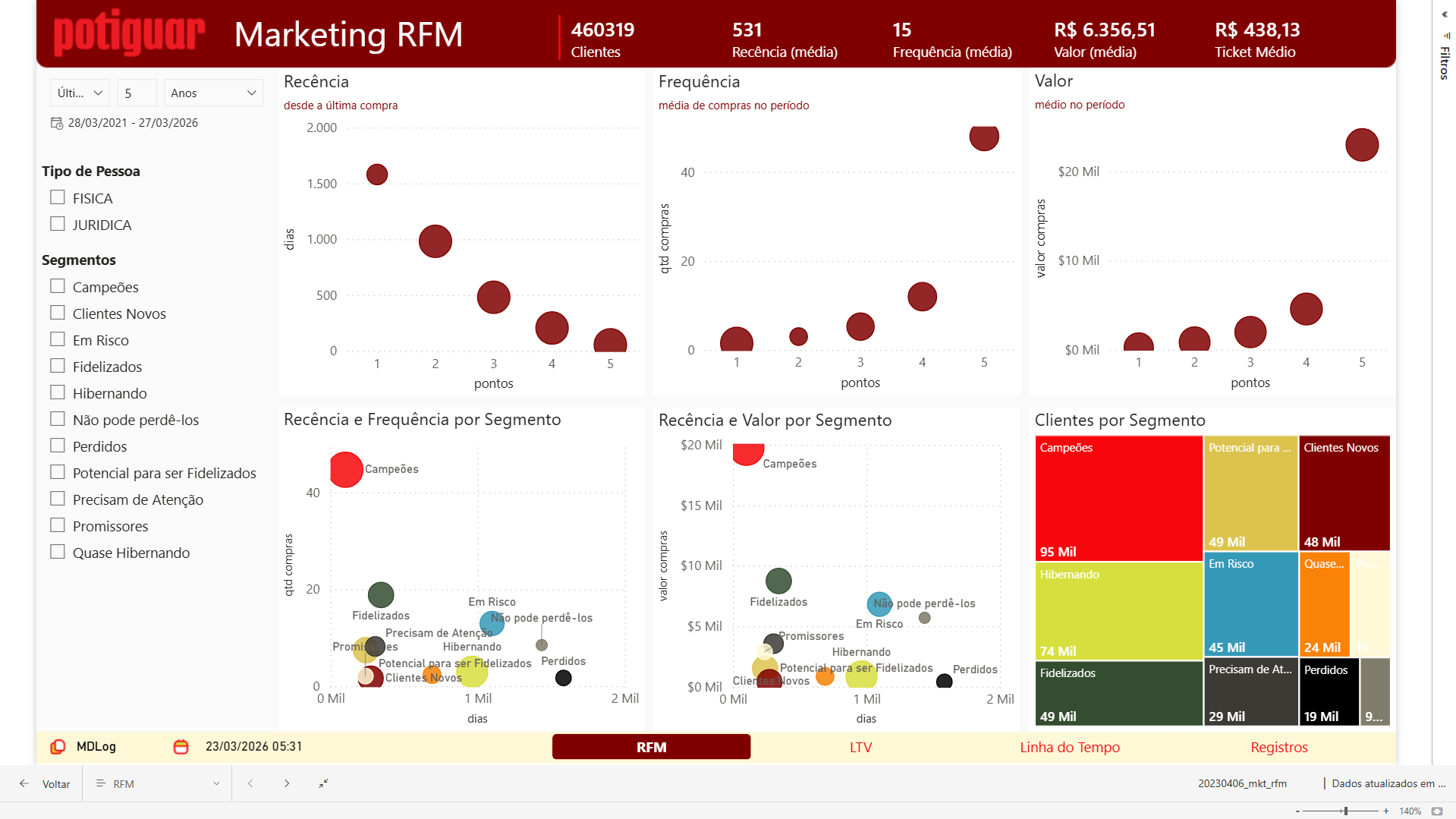Switch to the Linha do Tempo tab
Screen dimensions: 1456x819
tap(1070, 747)
